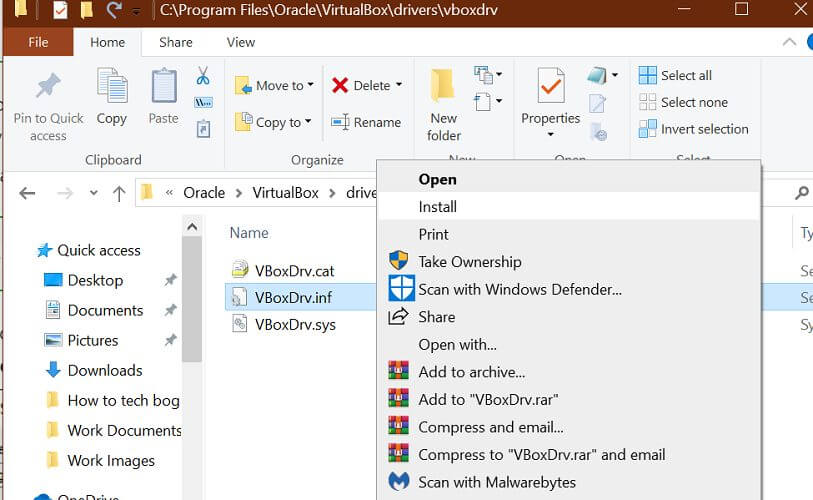This screenshot has width=813, height=500.
Task: Click the Paste clipboard icon
Action: (x=164, y=86)
